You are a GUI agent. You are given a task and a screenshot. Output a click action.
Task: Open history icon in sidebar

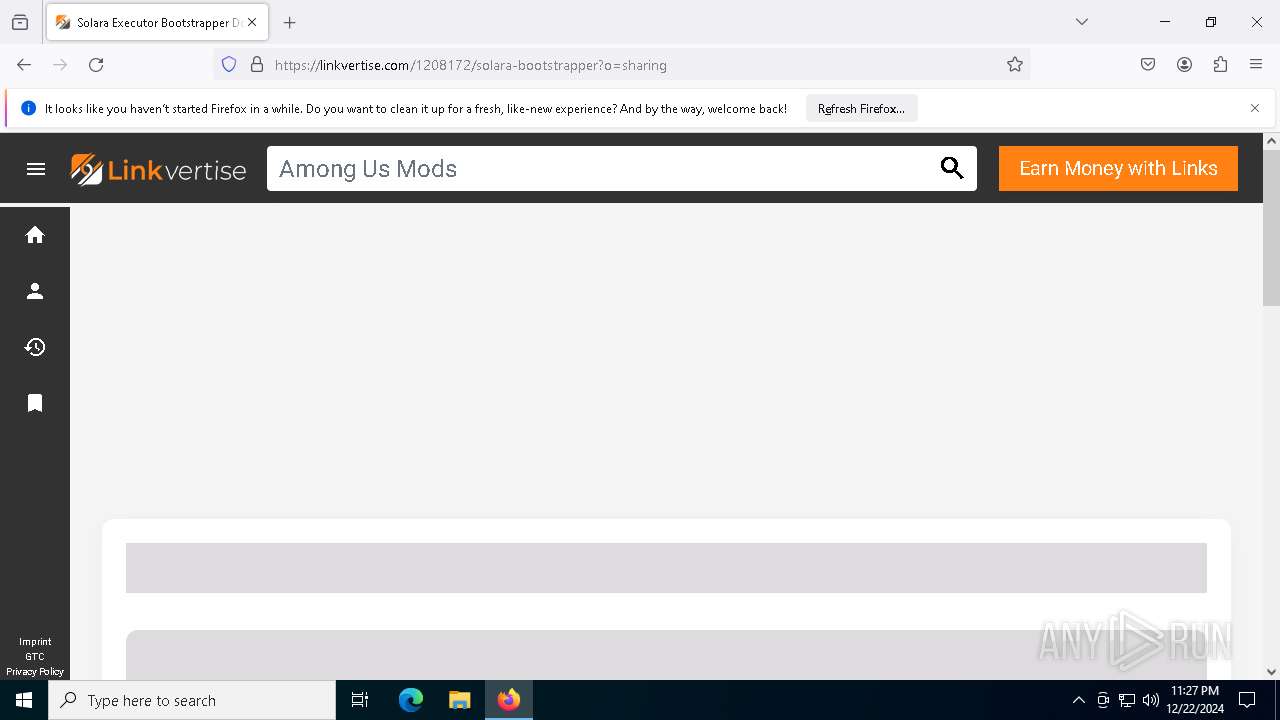point(35,347)
